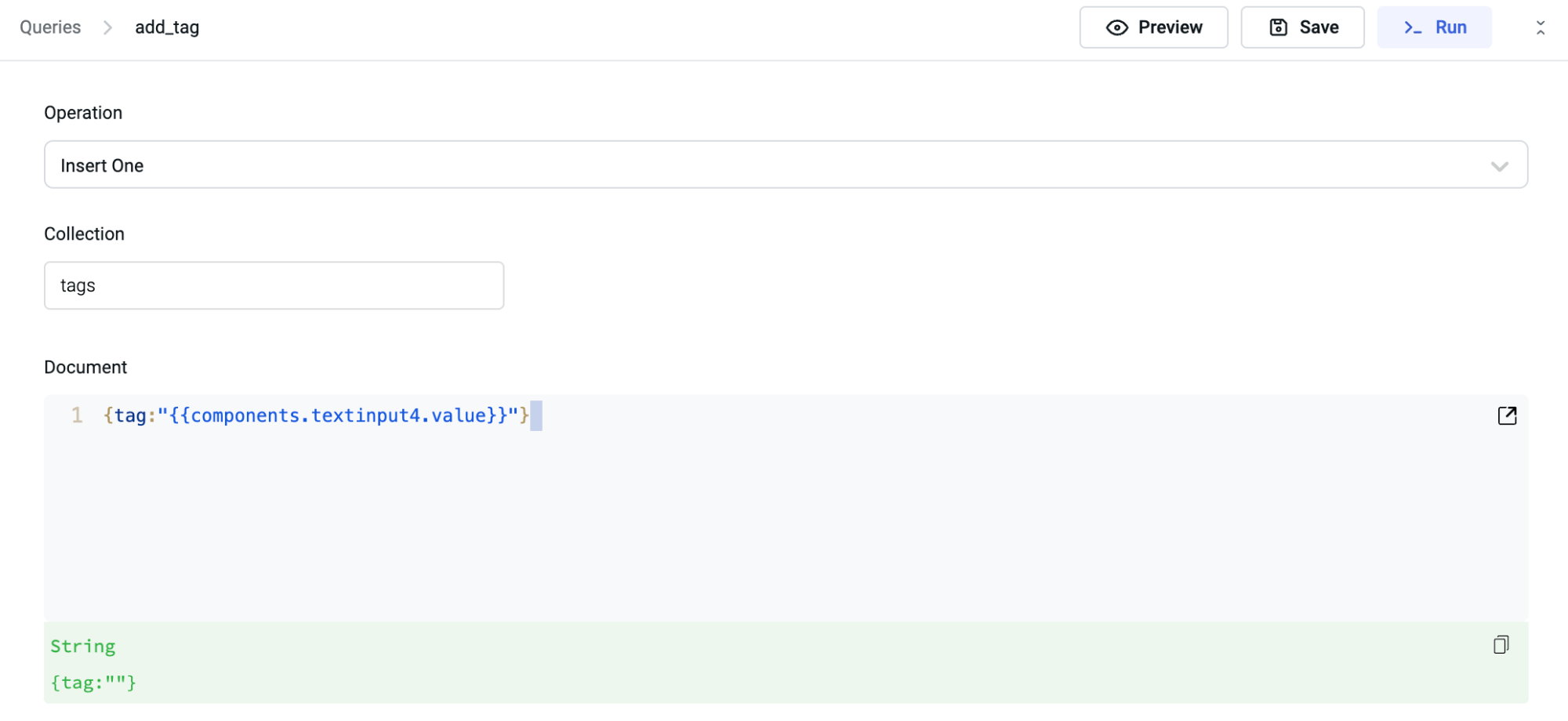Screen dimensions: 1568x721
Task: Select line number 1 in editor gutter
Action: point(77,415)
